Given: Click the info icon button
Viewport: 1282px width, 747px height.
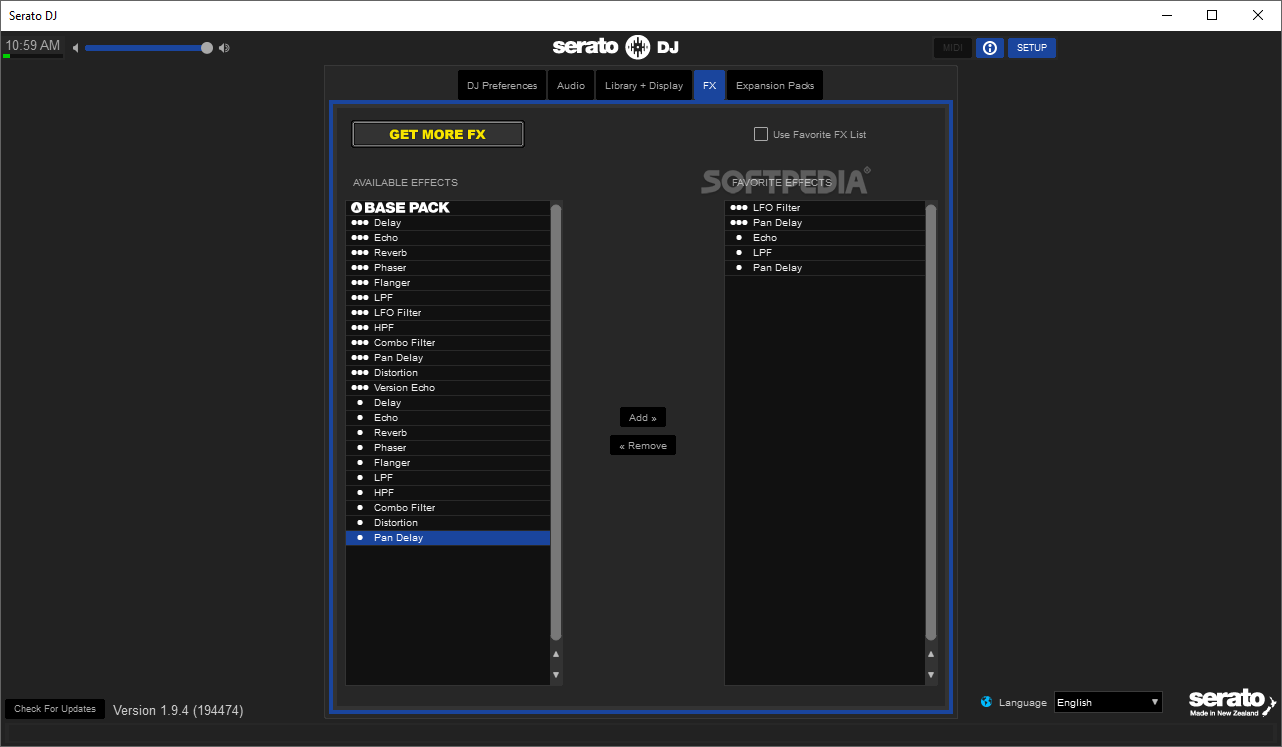Looking at the screenshot, I should tap(989, 48).
